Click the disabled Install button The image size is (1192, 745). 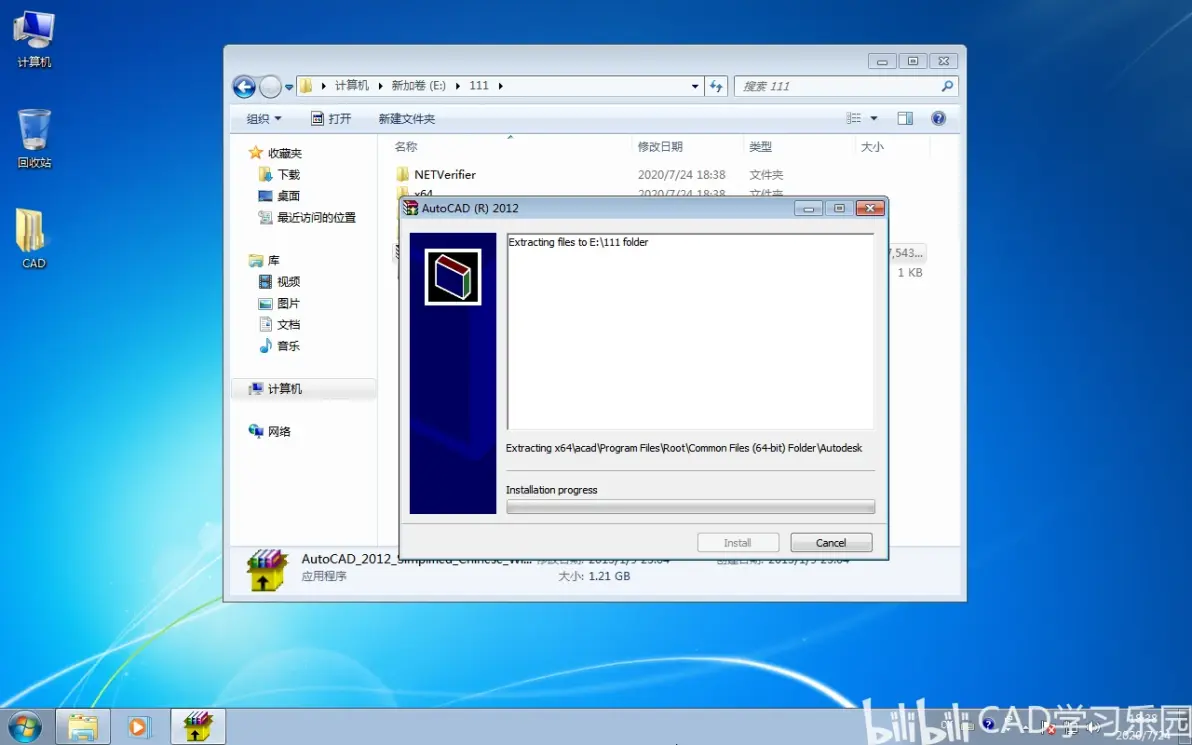coord(737,543)
